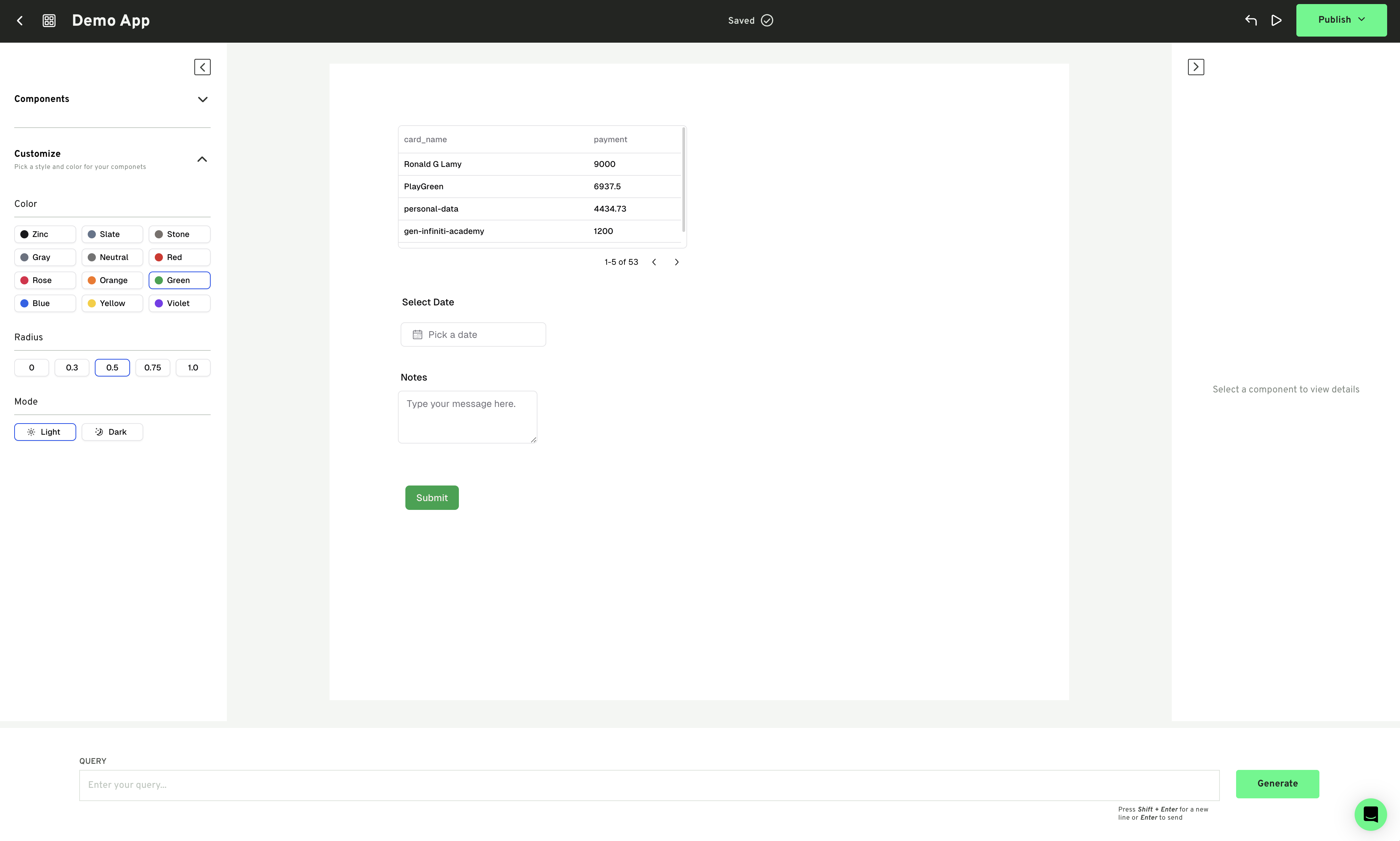Click the green Submit button
Viewport: 1400px width, 841px height.
[431, 498]
